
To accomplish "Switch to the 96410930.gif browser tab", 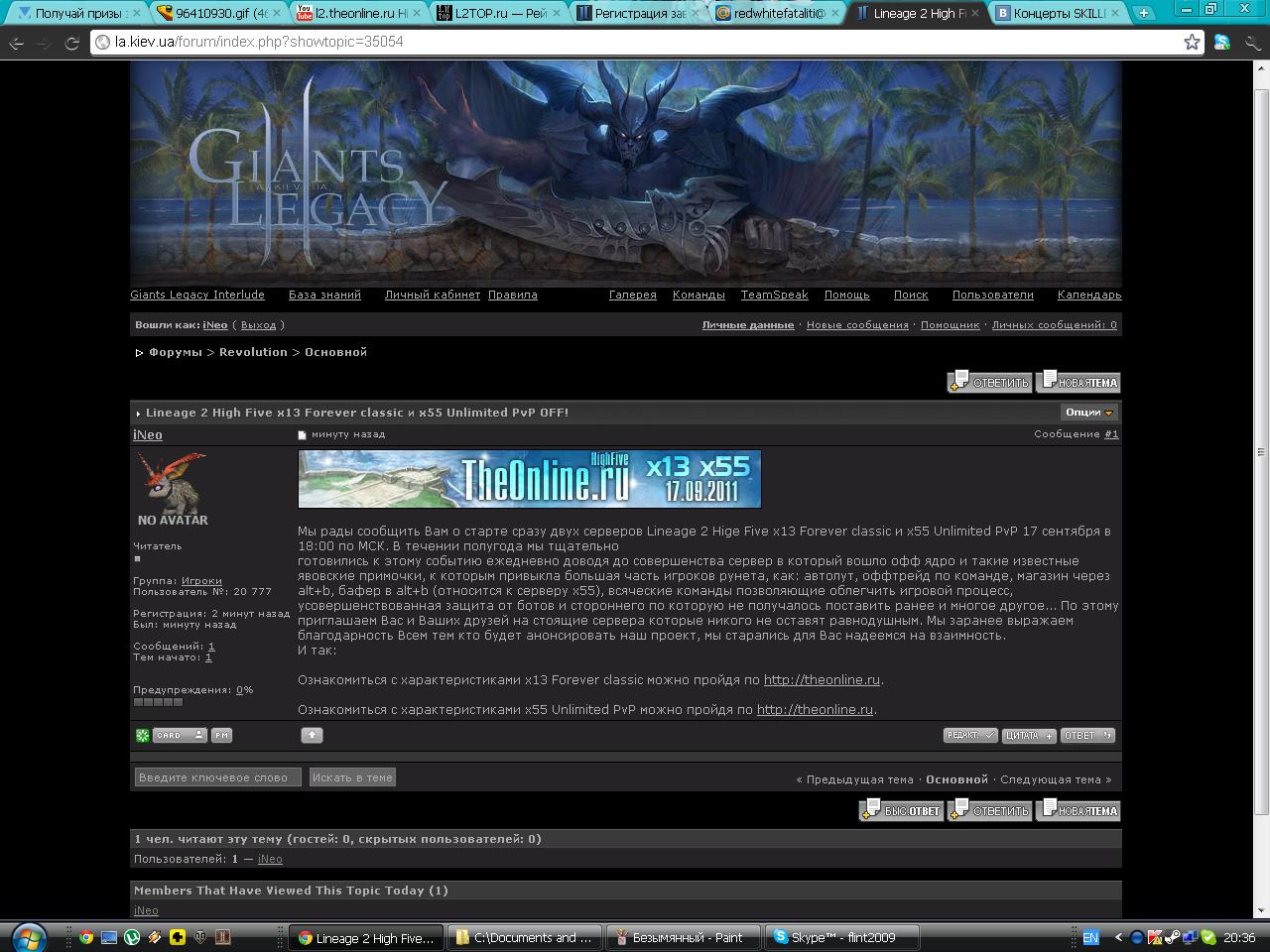I will pyautogui.click(x=220, y=13).
